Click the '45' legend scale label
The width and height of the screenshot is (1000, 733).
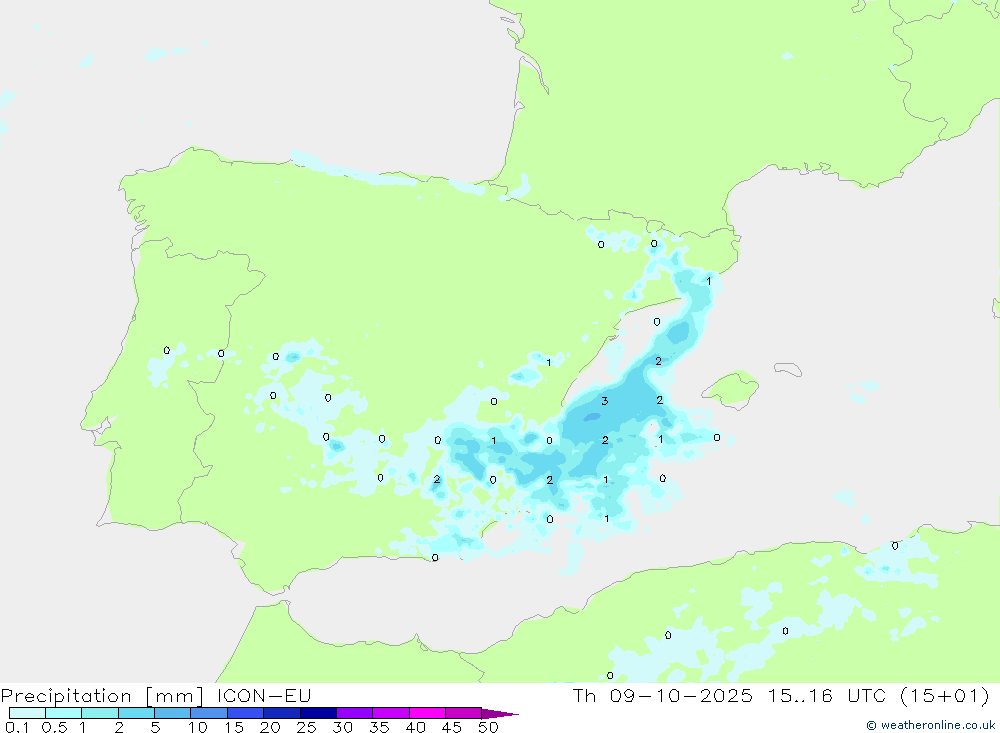(452, 727)
